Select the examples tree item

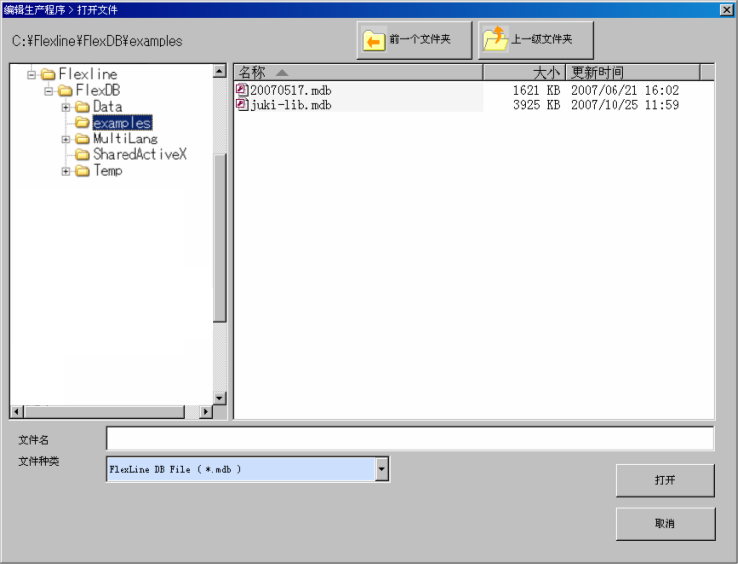pyautogui.click(x=122, y=123)
